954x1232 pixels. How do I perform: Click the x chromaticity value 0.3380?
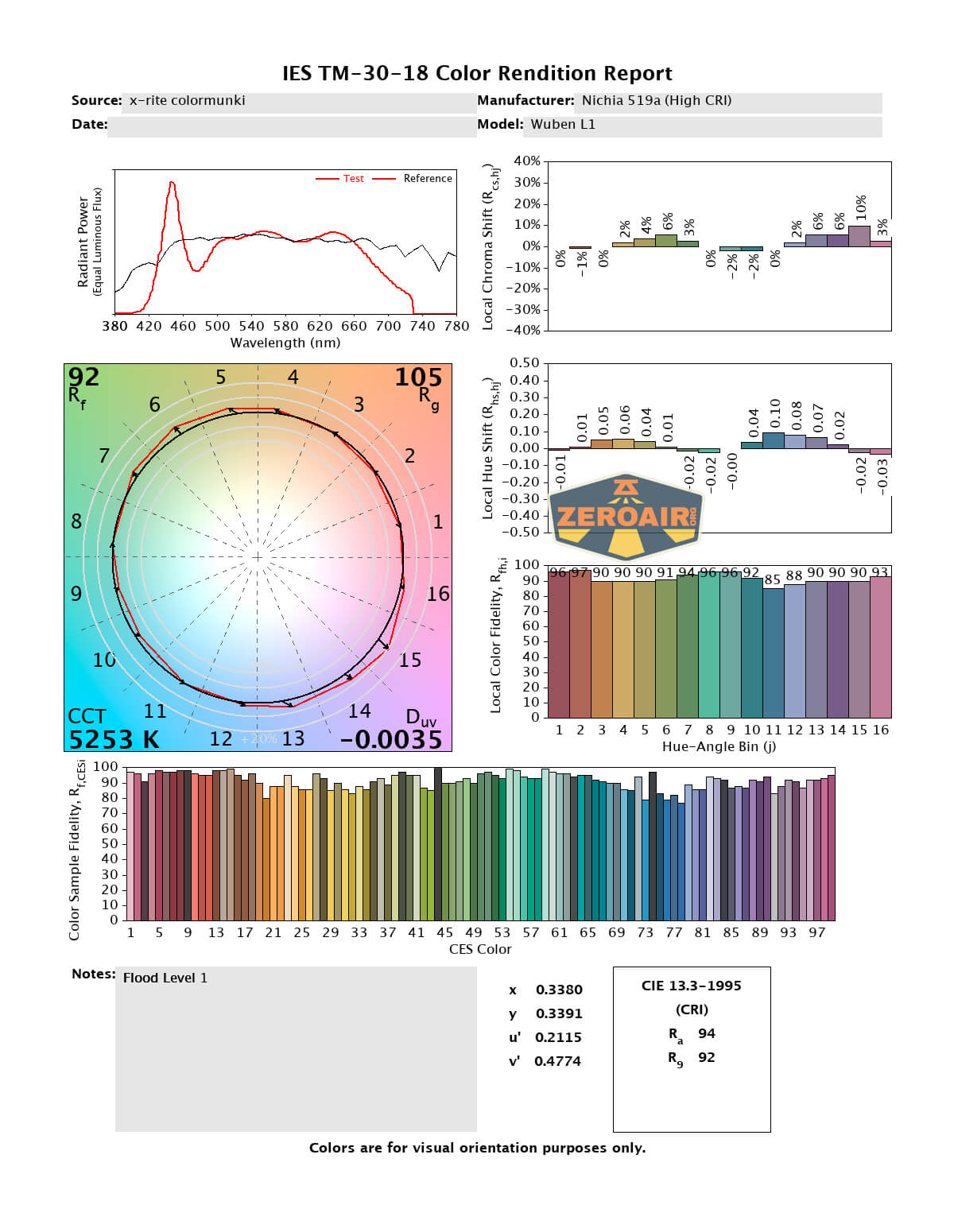pos(558,990)
